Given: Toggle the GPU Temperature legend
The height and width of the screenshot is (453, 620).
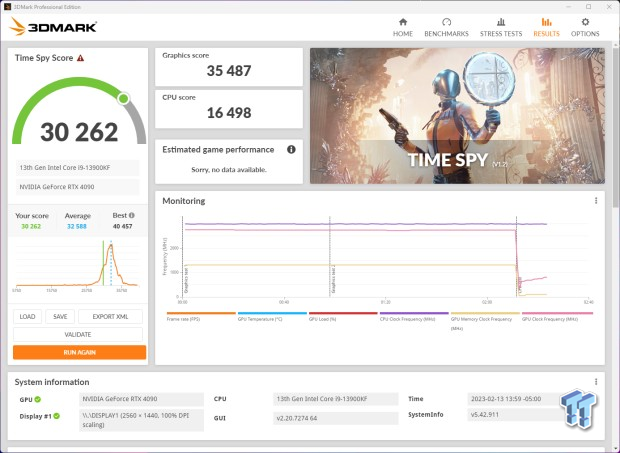Looking at the screenshot, I should point(272,317).
